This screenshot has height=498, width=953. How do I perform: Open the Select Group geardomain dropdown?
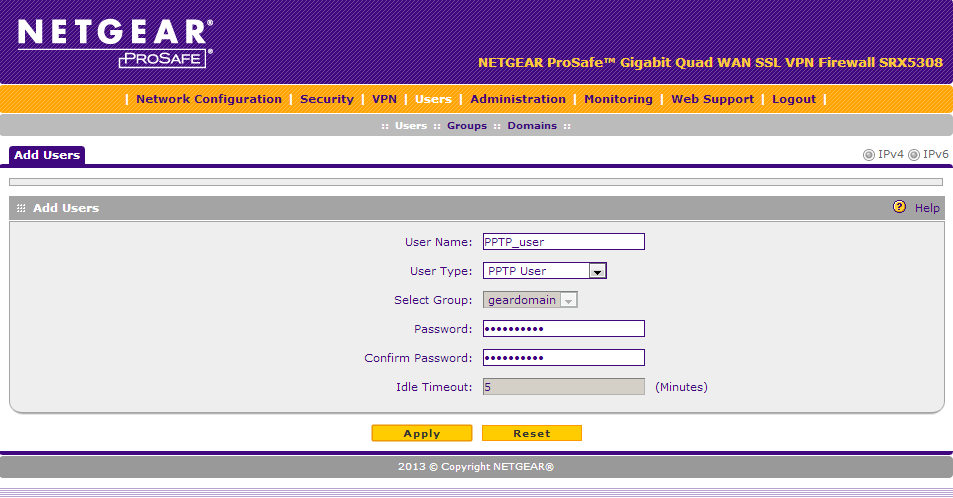pos(530,300)
